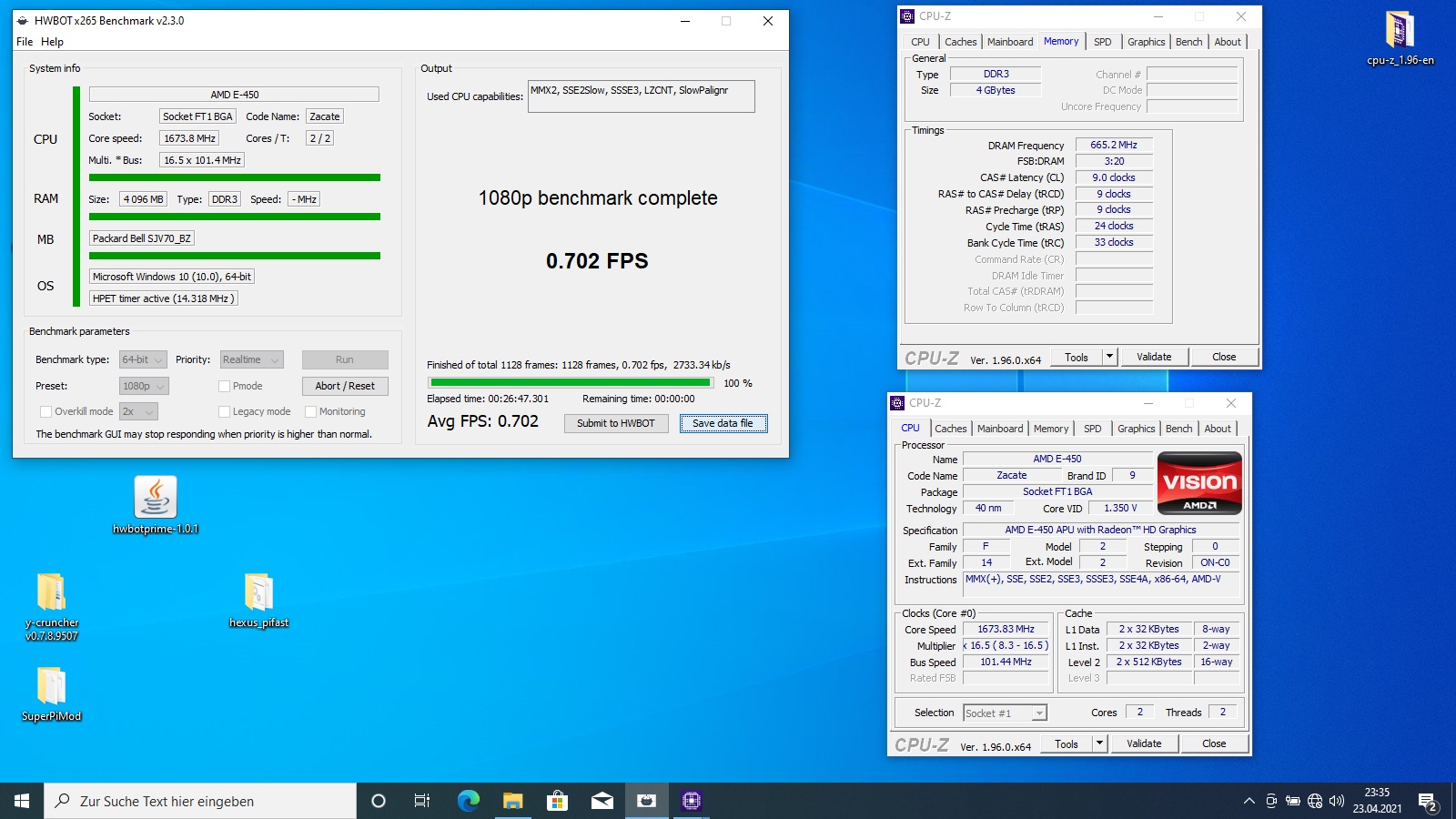Click the battery tray icon

(x=1293, y=801)
